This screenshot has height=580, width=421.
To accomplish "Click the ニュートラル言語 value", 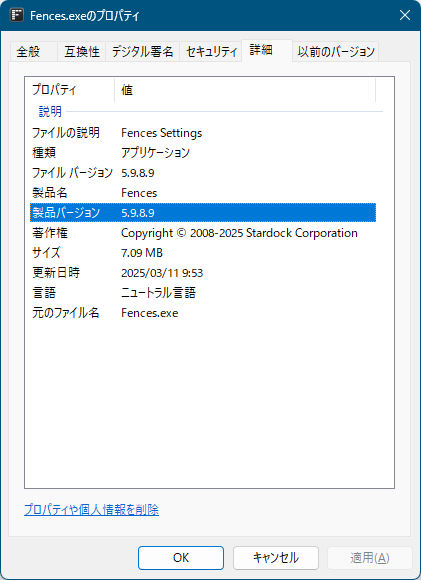I will 158,293.
